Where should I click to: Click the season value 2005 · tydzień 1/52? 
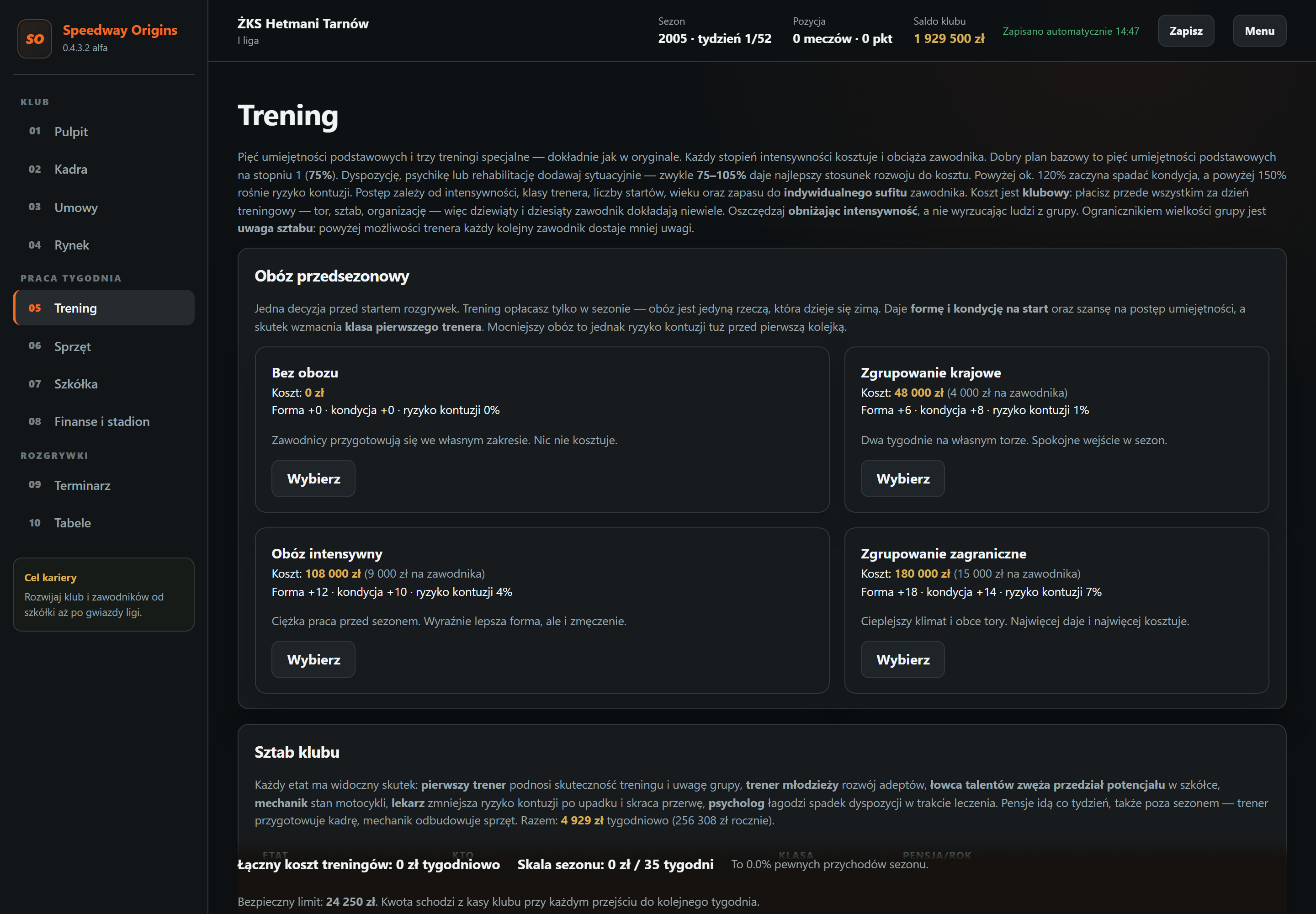pyautogui.click(x=715, y=38)
